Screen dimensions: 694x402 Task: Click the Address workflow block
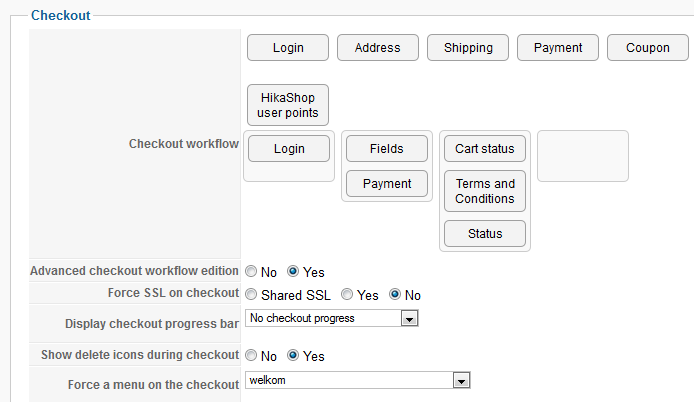pos(377,47)
